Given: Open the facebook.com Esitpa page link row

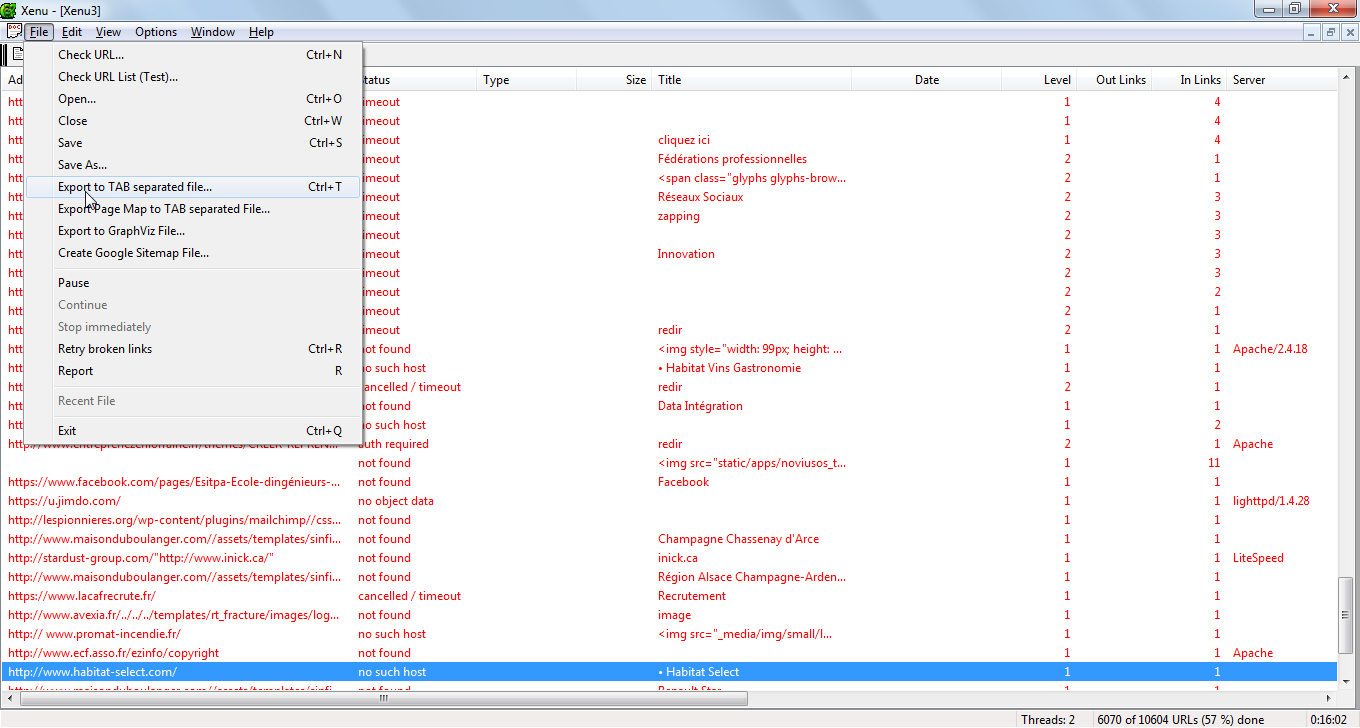Looking at the screenshot, I should (174, 482).
